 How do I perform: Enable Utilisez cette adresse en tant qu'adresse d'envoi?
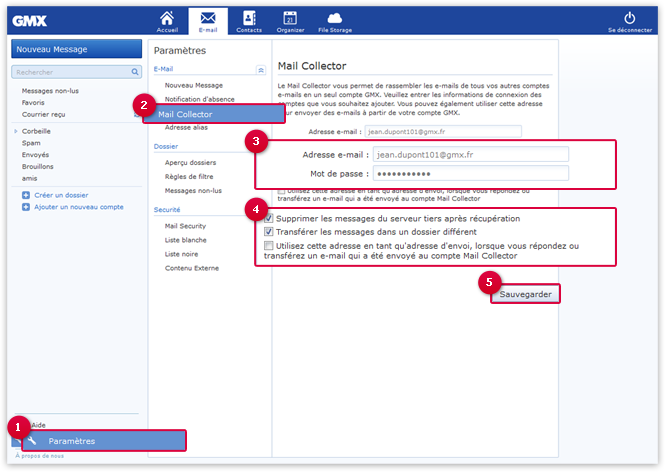[x=268, y=246]
